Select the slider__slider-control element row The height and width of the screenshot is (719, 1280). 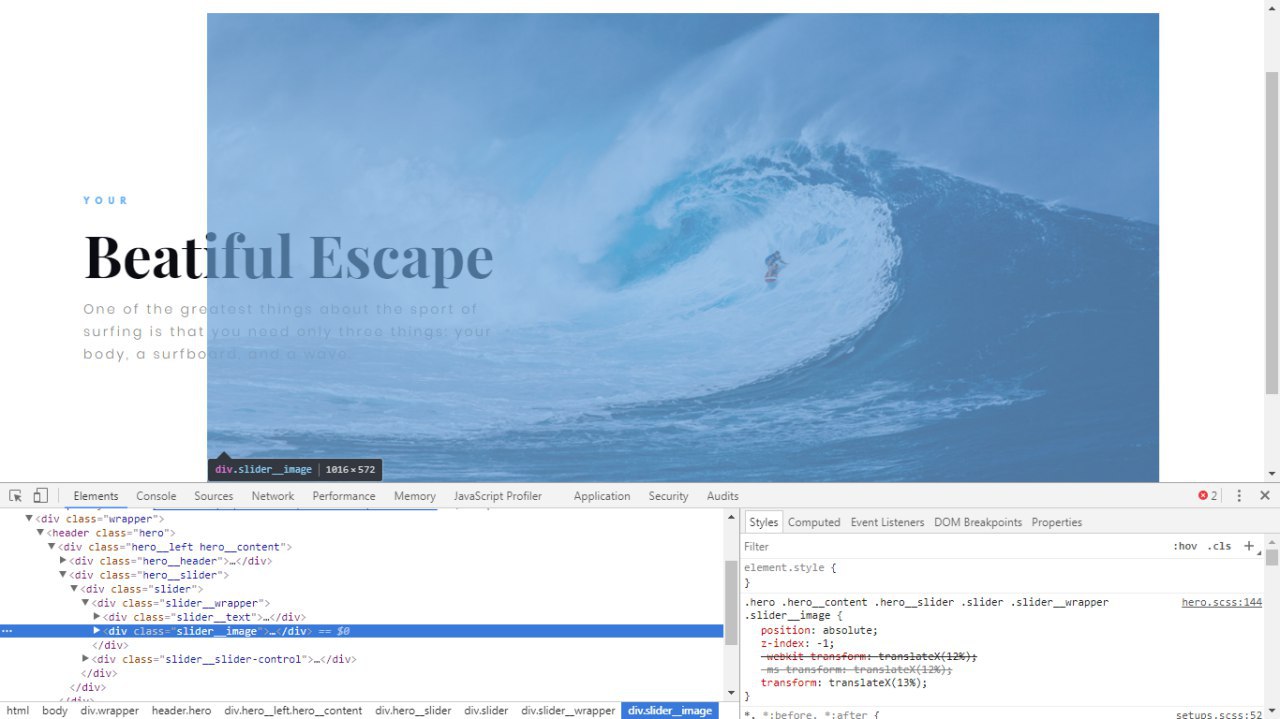[361, 659]
